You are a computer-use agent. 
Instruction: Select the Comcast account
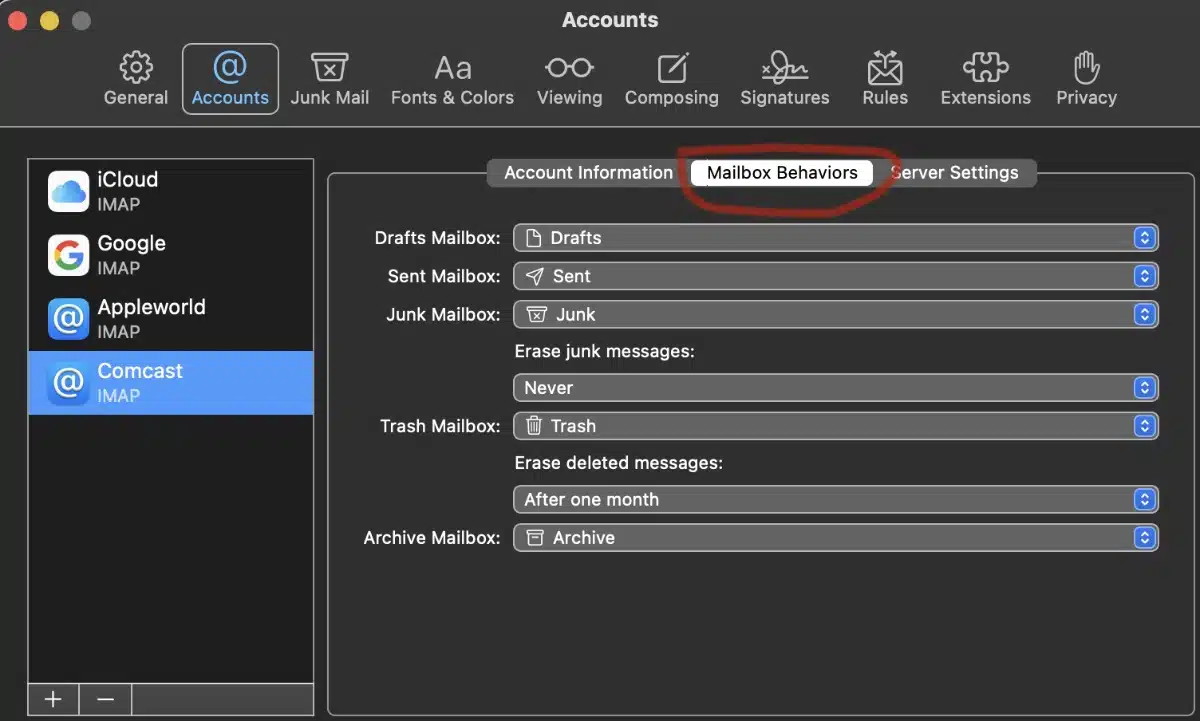[x=171, y=383]
